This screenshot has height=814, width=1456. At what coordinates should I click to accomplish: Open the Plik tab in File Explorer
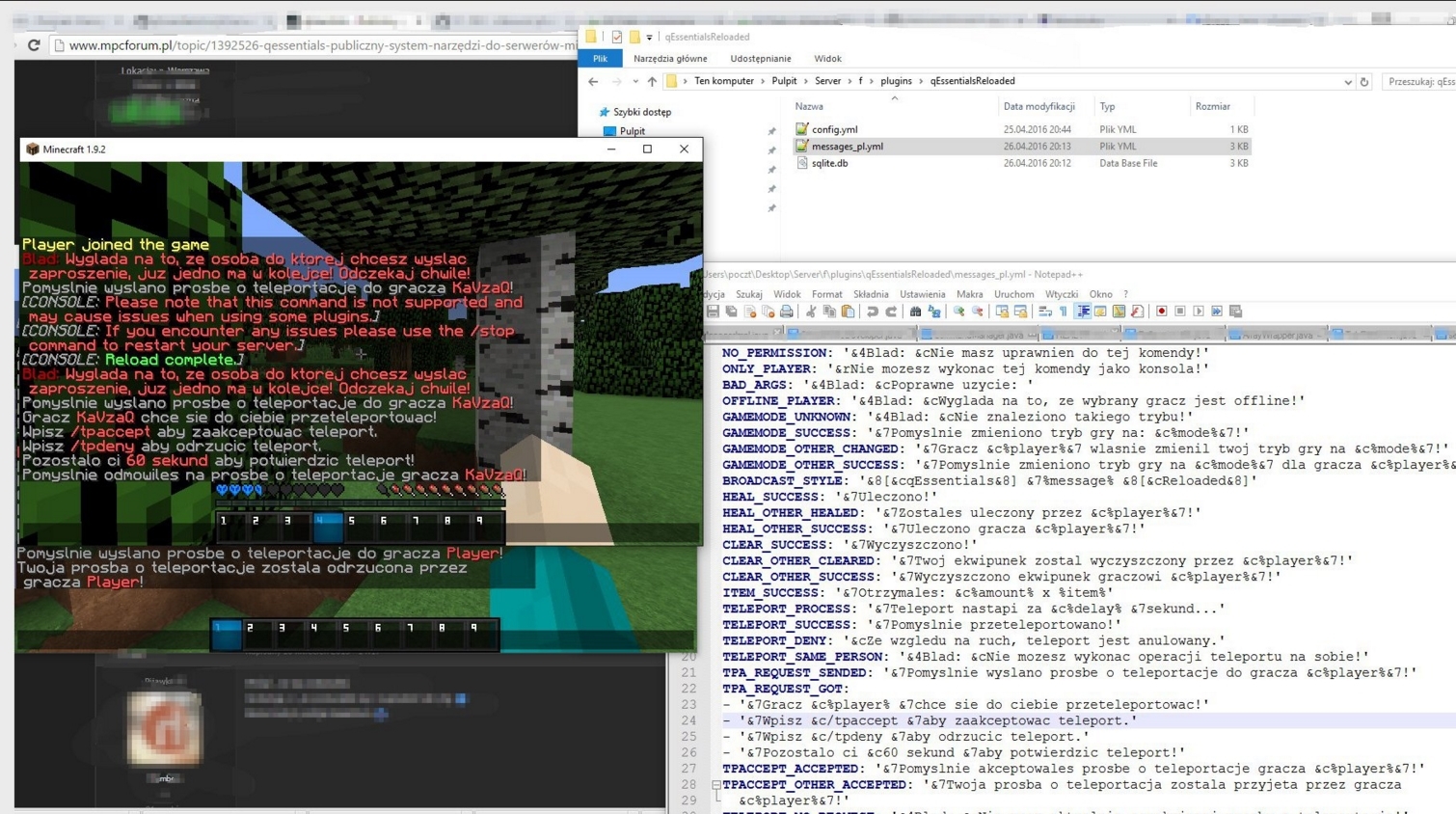(x=600, y=59)
